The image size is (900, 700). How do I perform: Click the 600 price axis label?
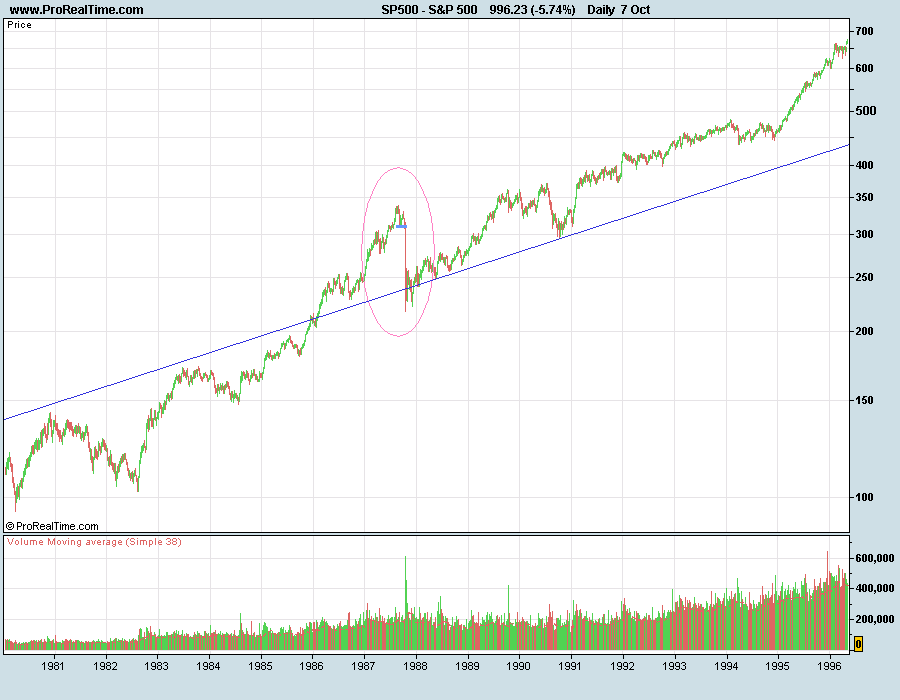click(864, 68)
